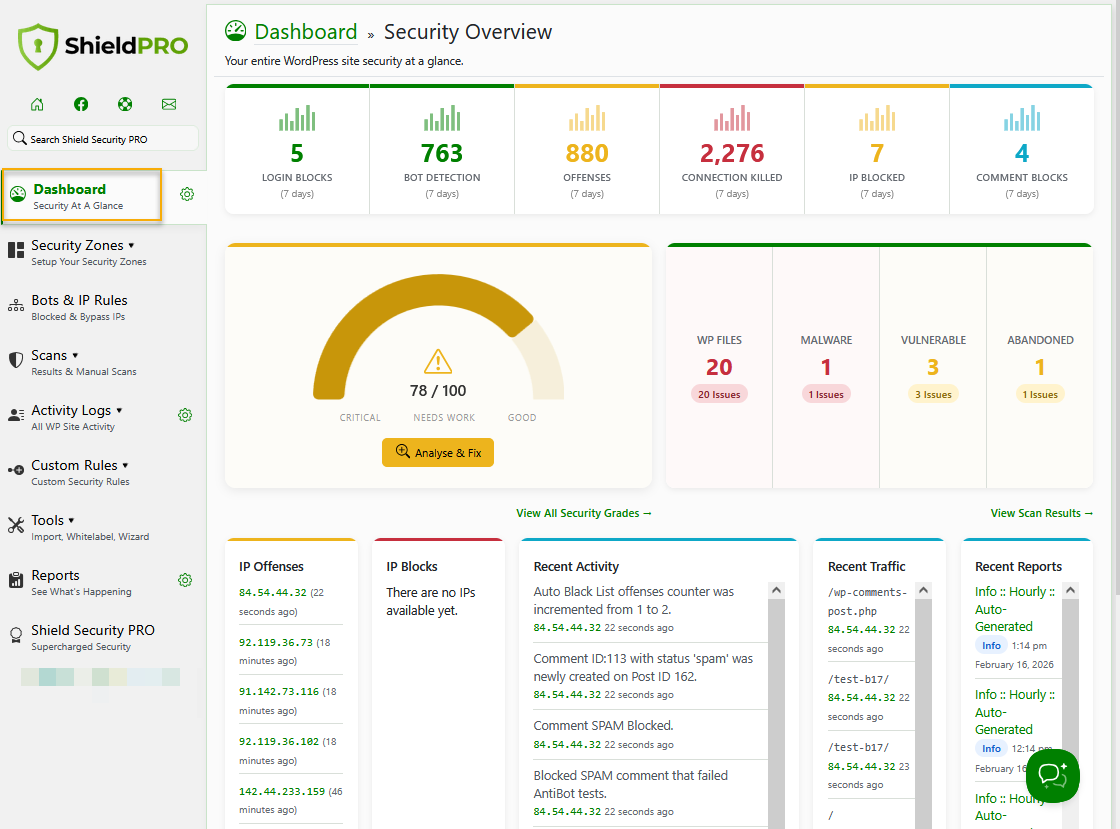Select Dashboard in the sidebar

point(82,195)
